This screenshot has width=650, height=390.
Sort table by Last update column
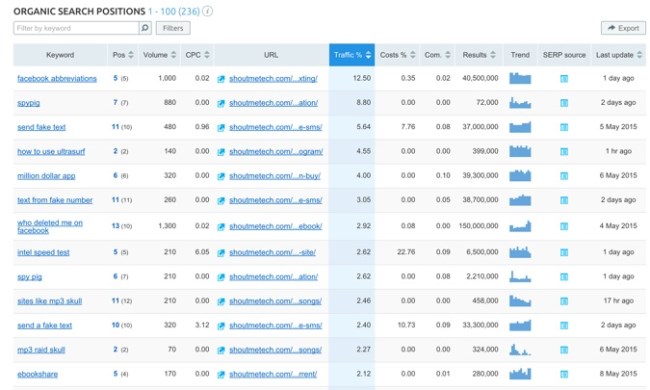pyautogui.click(x=639, y=55)
